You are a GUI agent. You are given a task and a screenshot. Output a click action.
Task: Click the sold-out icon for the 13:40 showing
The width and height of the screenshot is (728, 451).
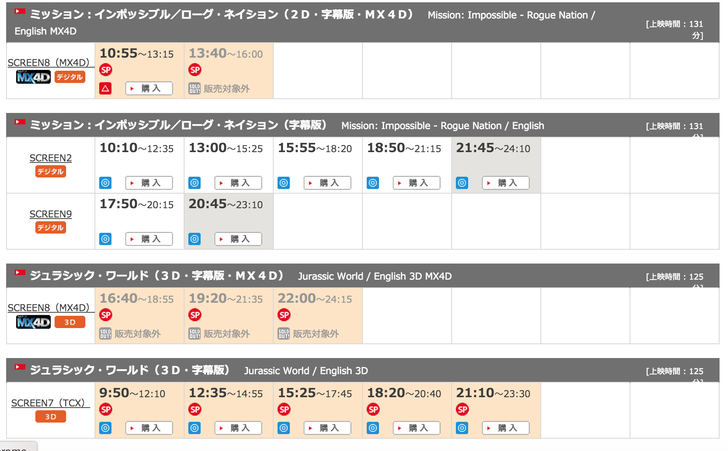pos(194,88)
